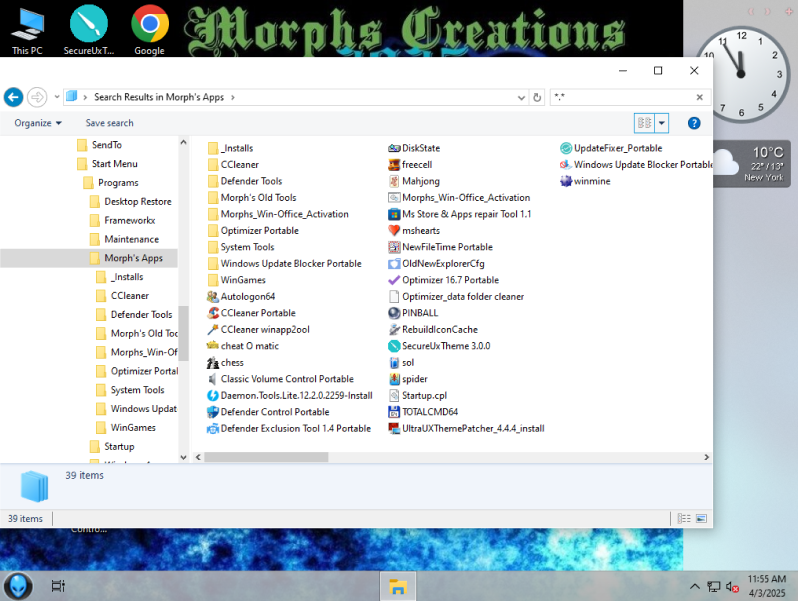The height and width of the screenshot is (601, 798).
Task: Select the spider game icon
Action: [394, 379]
